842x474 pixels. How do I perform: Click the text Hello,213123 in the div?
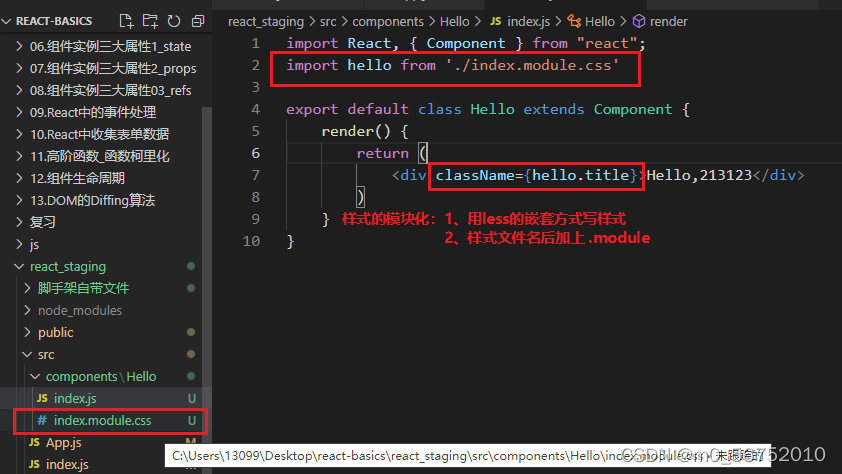coord(699,176)
